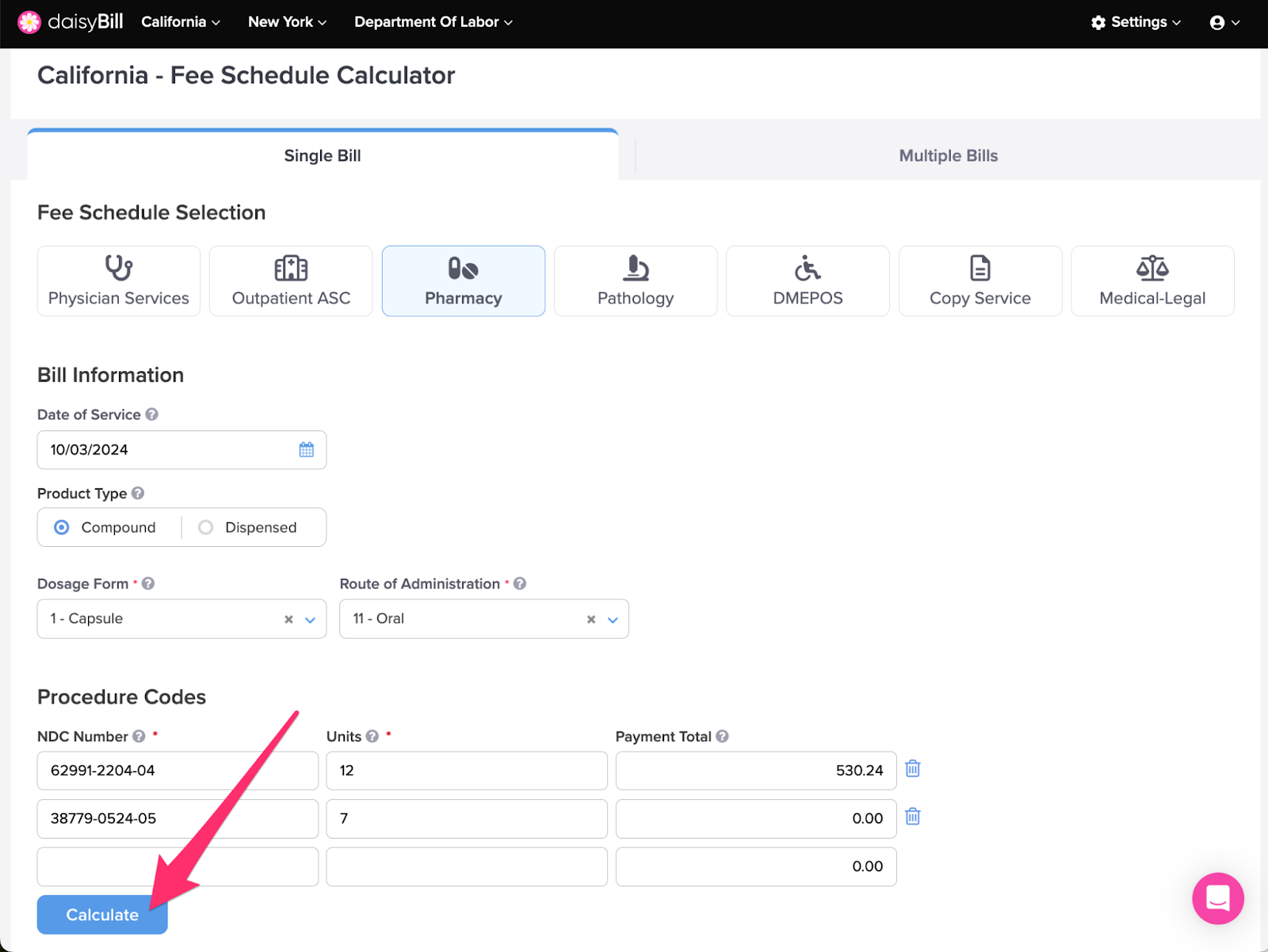Select the Outpatient ASC fee schedule
The image size is (1268, 952).
pos(291,281)
